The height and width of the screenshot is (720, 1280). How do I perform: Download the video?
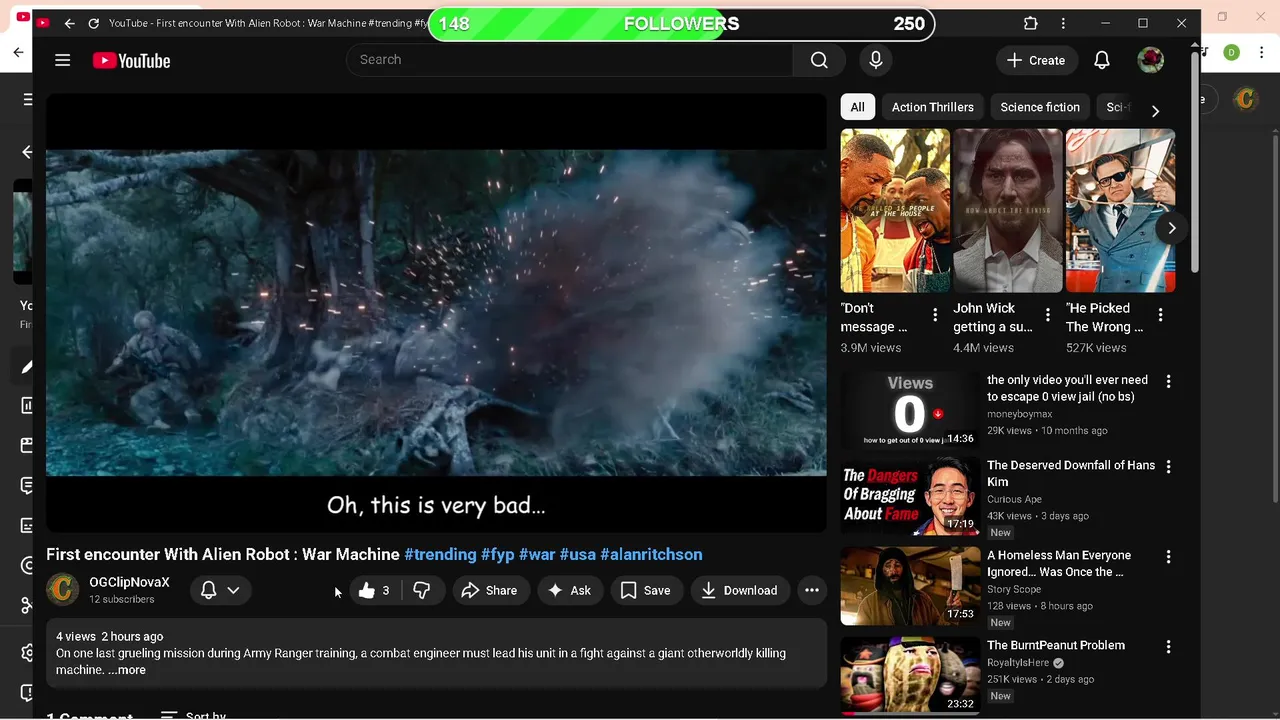pos(739,590)
